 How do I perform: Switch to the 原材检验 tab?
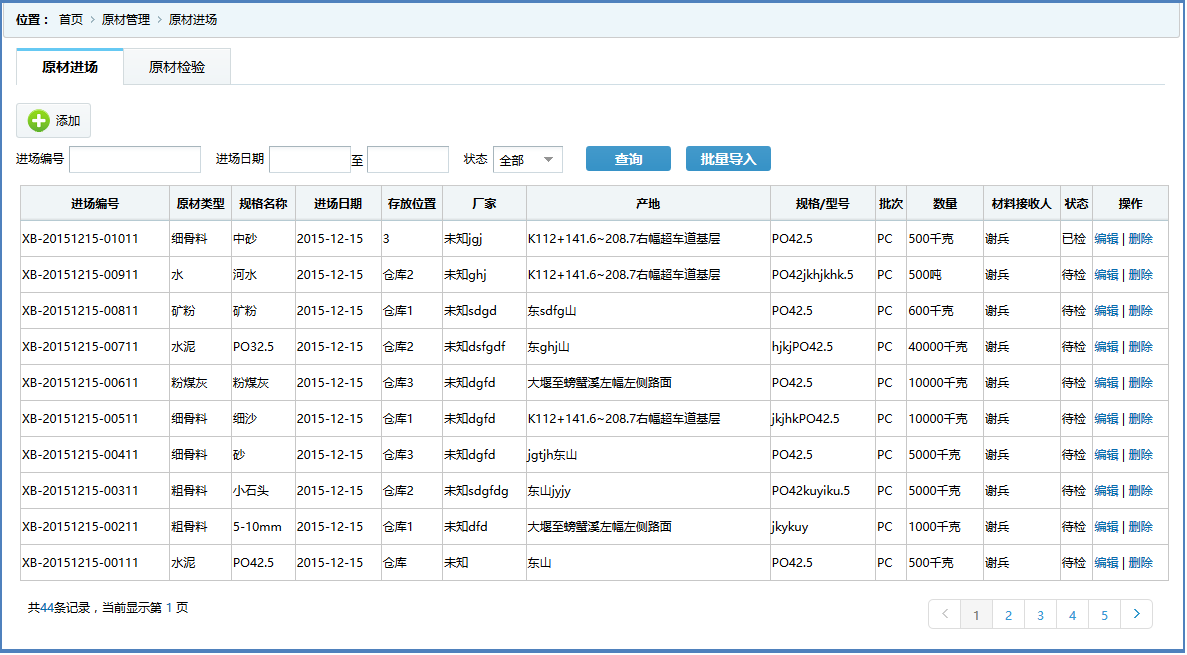177,67
